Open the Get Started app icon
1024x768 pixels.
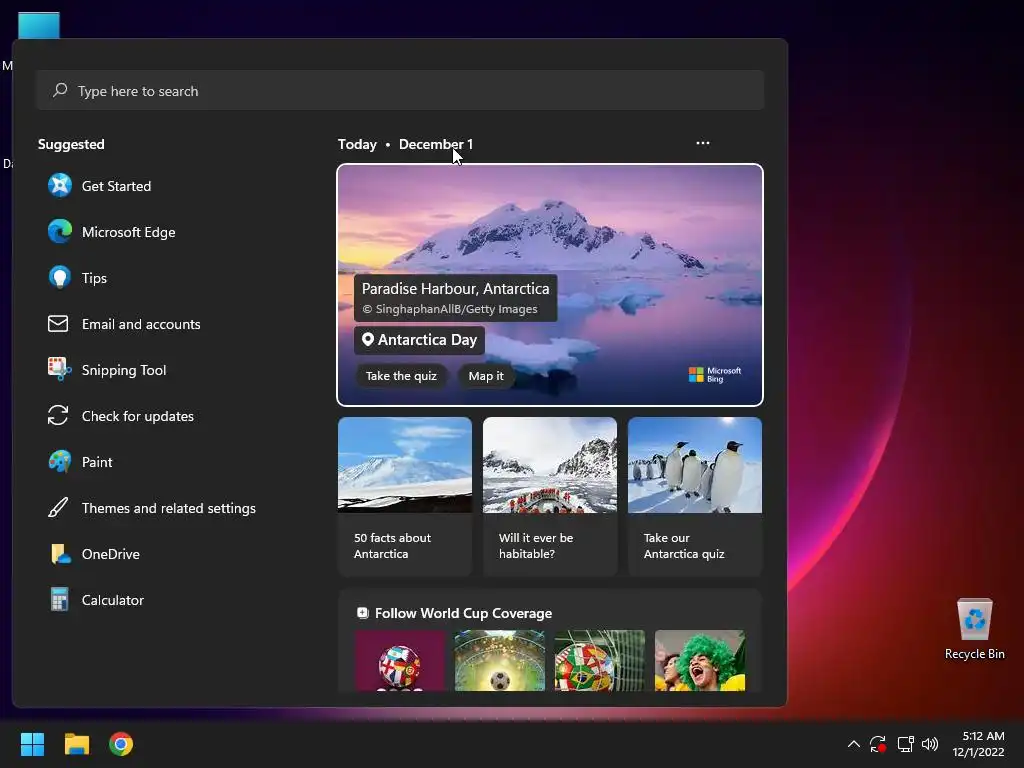tap(59, 185)
